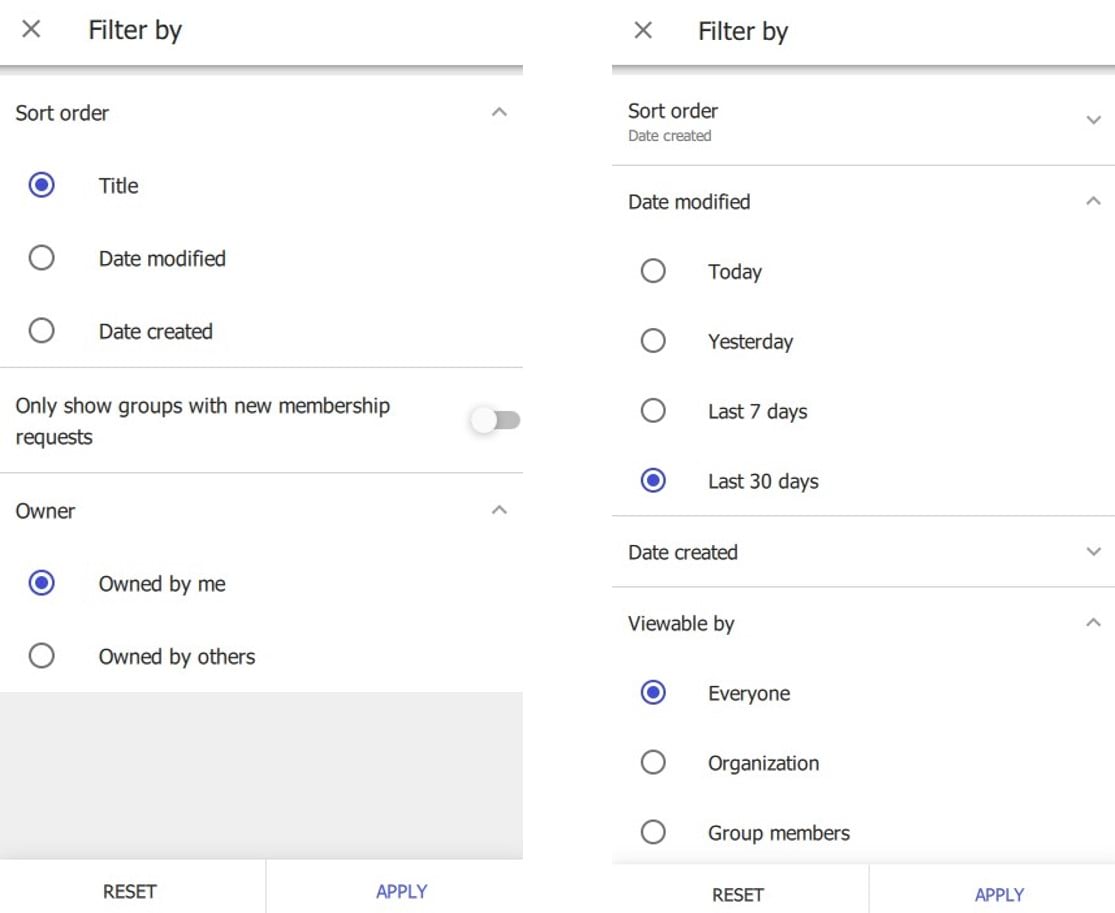Image resolution: width=1115 pixels, height=913 pixels.
Task: Expand the Sort order section showing Date created
Action: [1093, 120]
